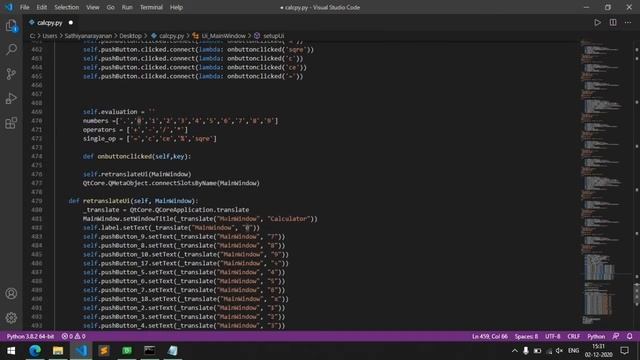Click the self.retranslateUi(MainWindow) call line

[x=137, y=174]
